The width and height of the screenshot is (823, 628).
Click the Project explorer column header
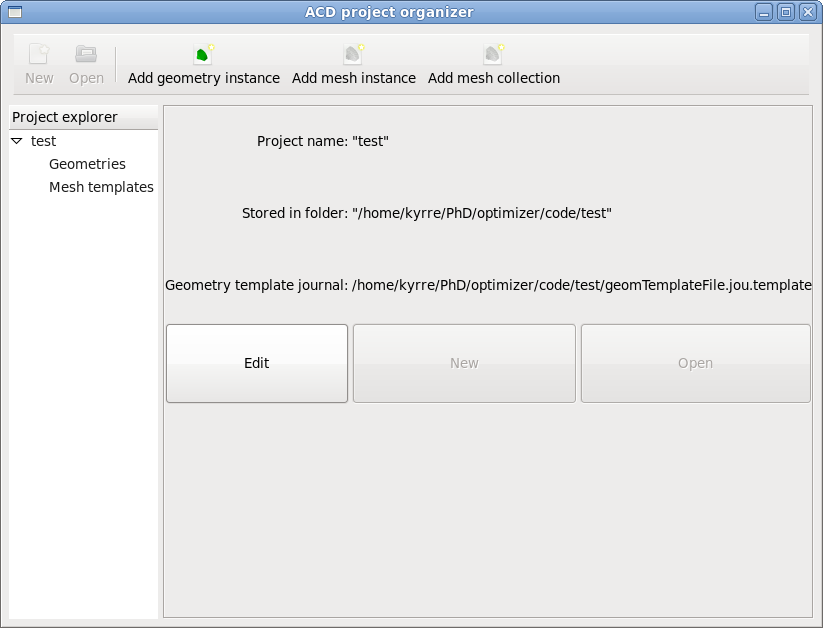tap(83, 117)
